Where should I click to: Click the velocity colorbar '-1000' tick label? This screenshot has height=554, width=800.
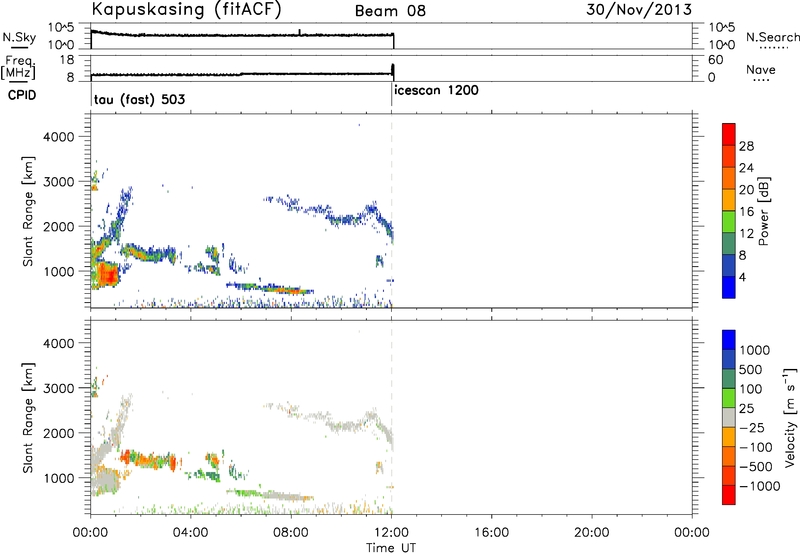759,486
